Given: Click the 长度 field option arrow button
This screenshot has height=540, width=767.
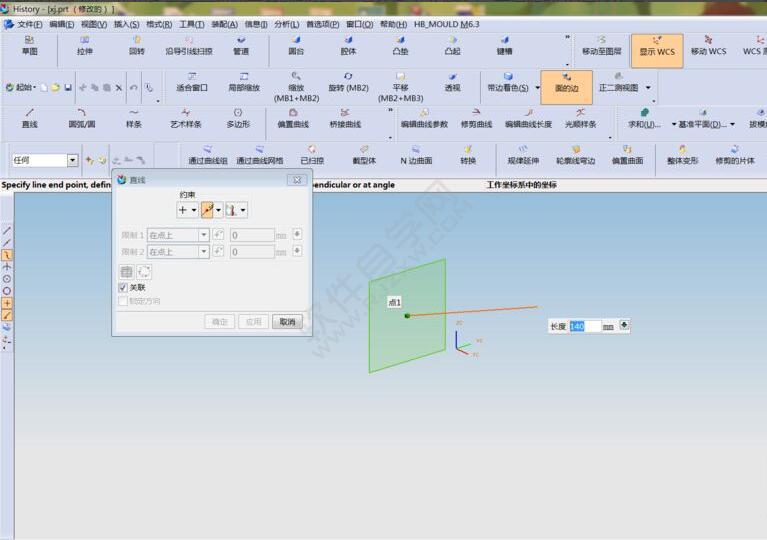Looking at the screenshot, I should pyautogui.click(x=624, y=325).
